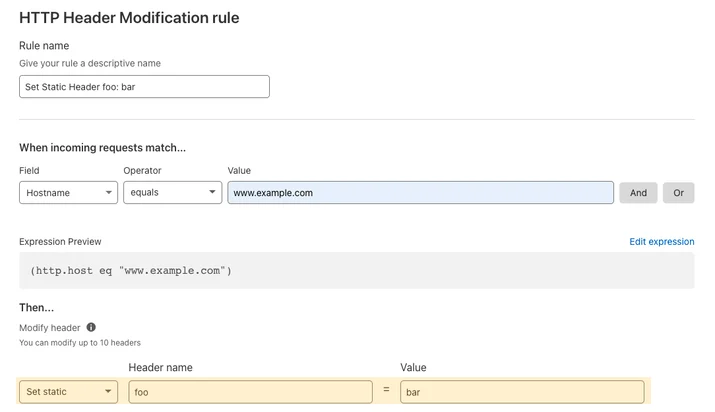This screenshot has height=412, width=715.
Task: Click the Then... section heading
Action: 36,308
